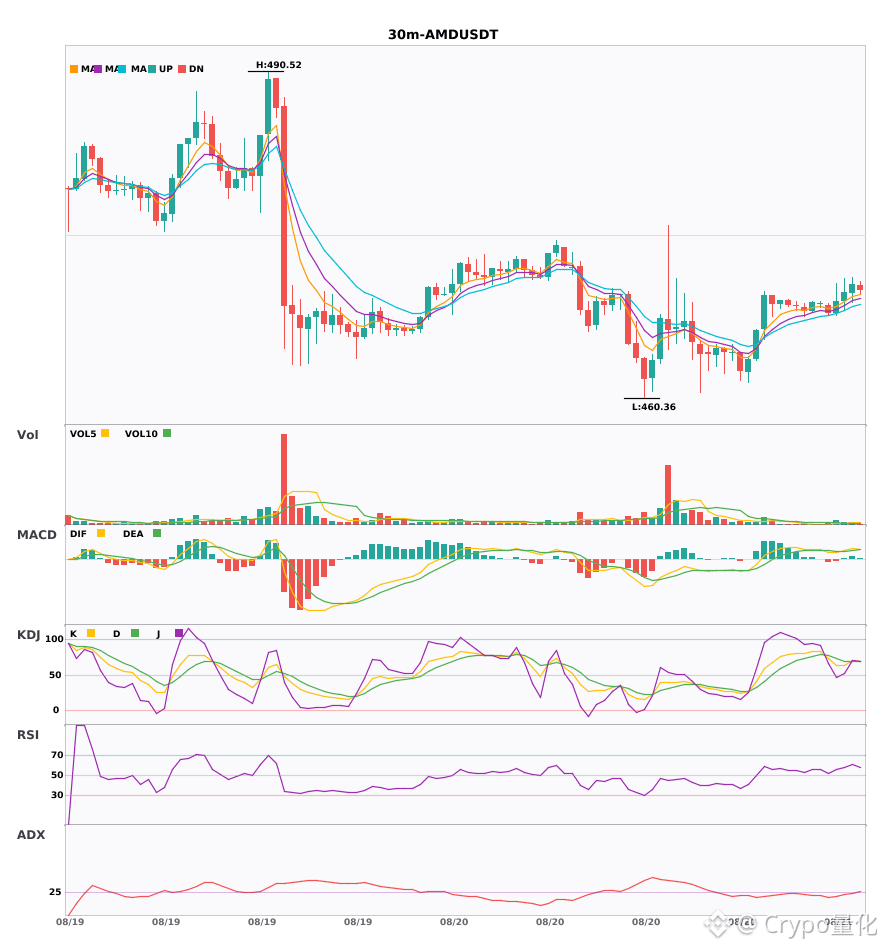This screenshot has height=950, width=885.
Task: Click the yellow K line swatch
Action: [91, 633]
